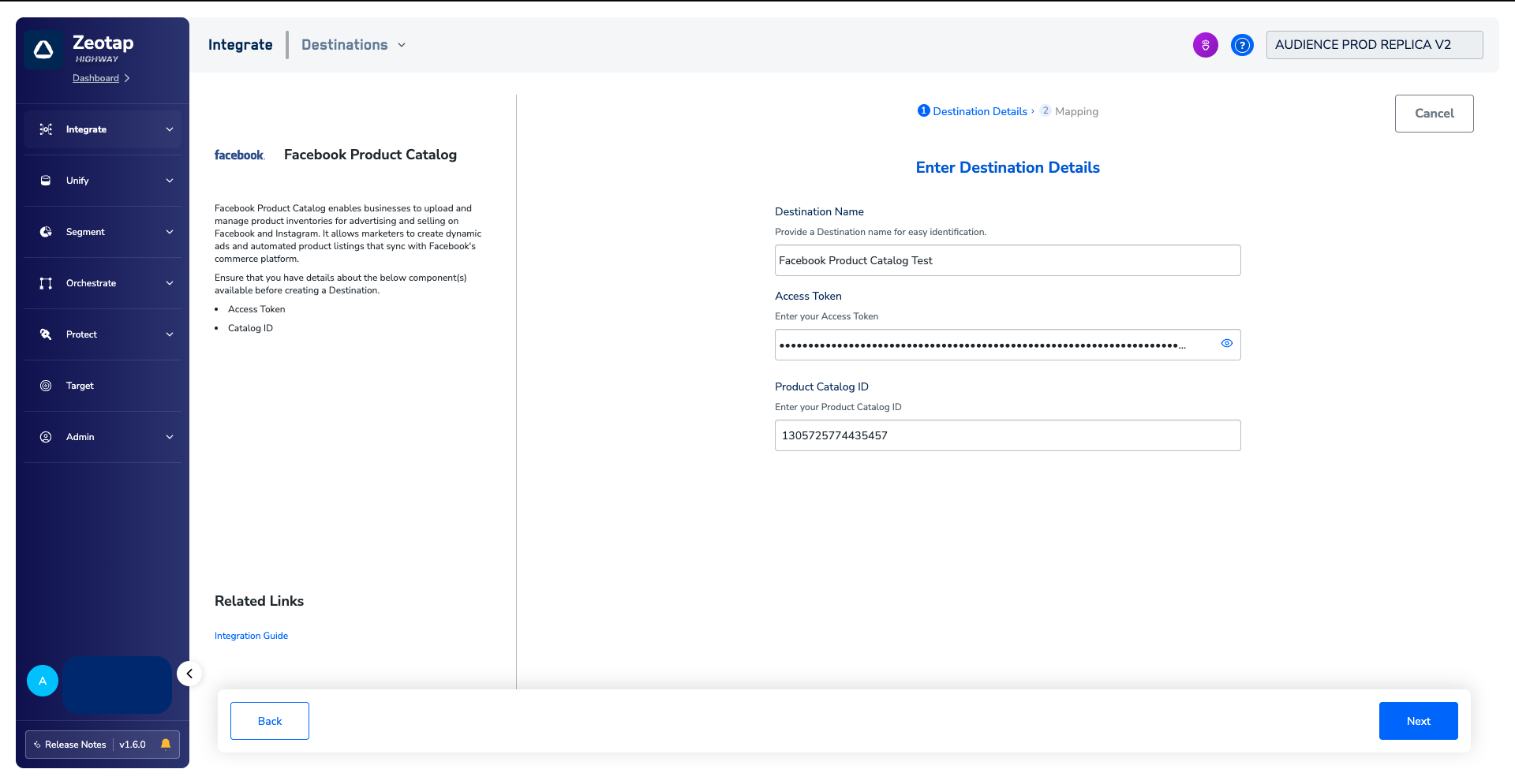Screen dimensions: 1515x784
Task: Click the Access Token bullet item
Action: tap(256, 309)
